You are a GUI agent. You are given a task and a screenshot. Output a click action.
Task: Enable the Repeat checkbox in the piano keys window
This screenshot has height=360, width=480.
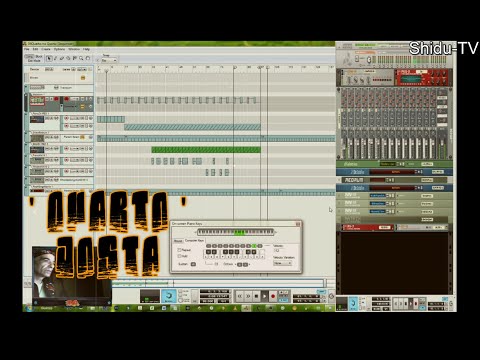(179, 250)
